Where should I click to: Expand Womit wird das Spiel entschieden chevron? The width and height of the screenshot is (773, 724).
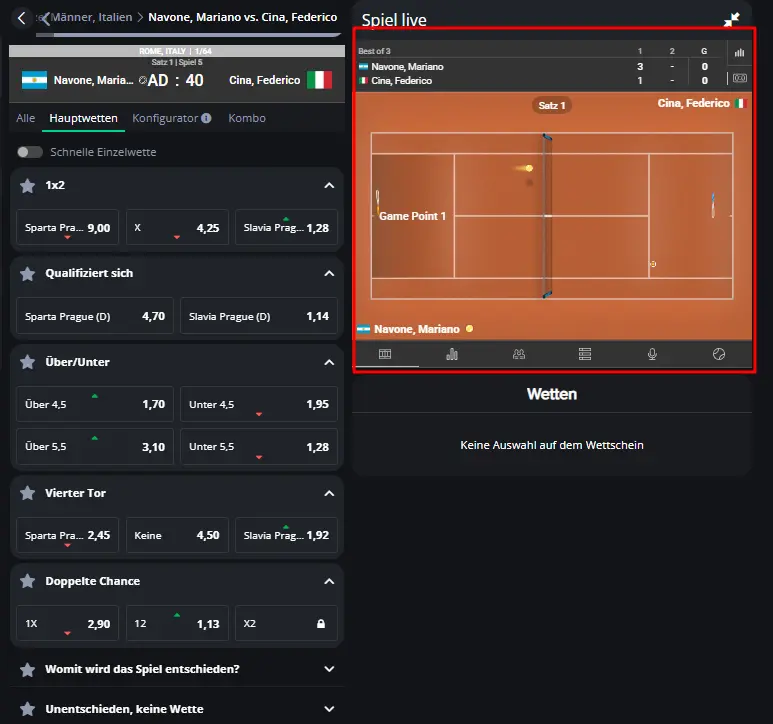click(x=329, y=669)
